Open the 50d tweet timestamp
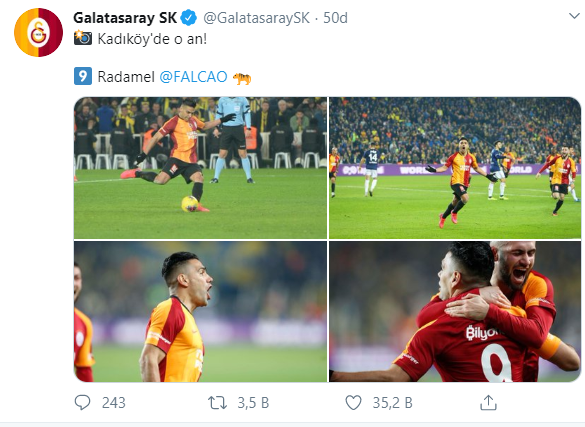Screen dimensions: 585x427 pos(335,18)
